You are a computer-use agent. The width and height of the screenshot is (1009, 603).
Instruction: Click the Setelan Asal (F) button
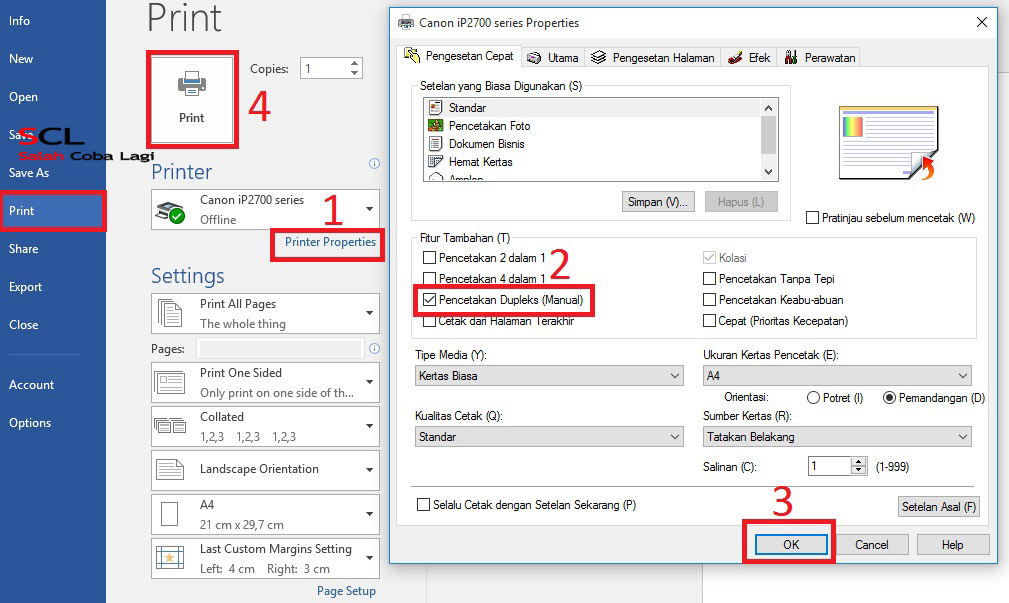(939, 507)
